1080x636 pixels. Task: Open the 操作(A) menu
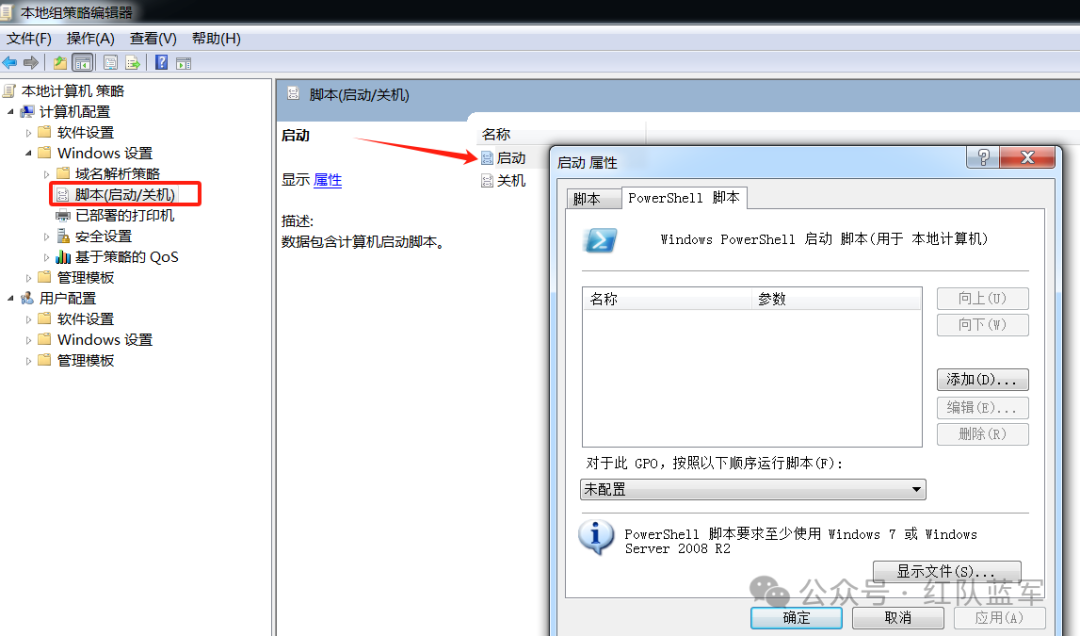pyautogui.click(x=90, y=39)
